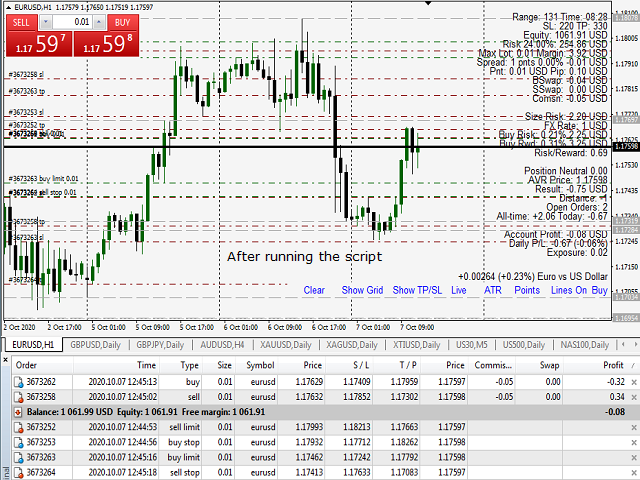Click the #3673263 buy limit 0.01 chart label
Image resolution: width=640 pixels, height=480 pixels.
tap(43, 179)
